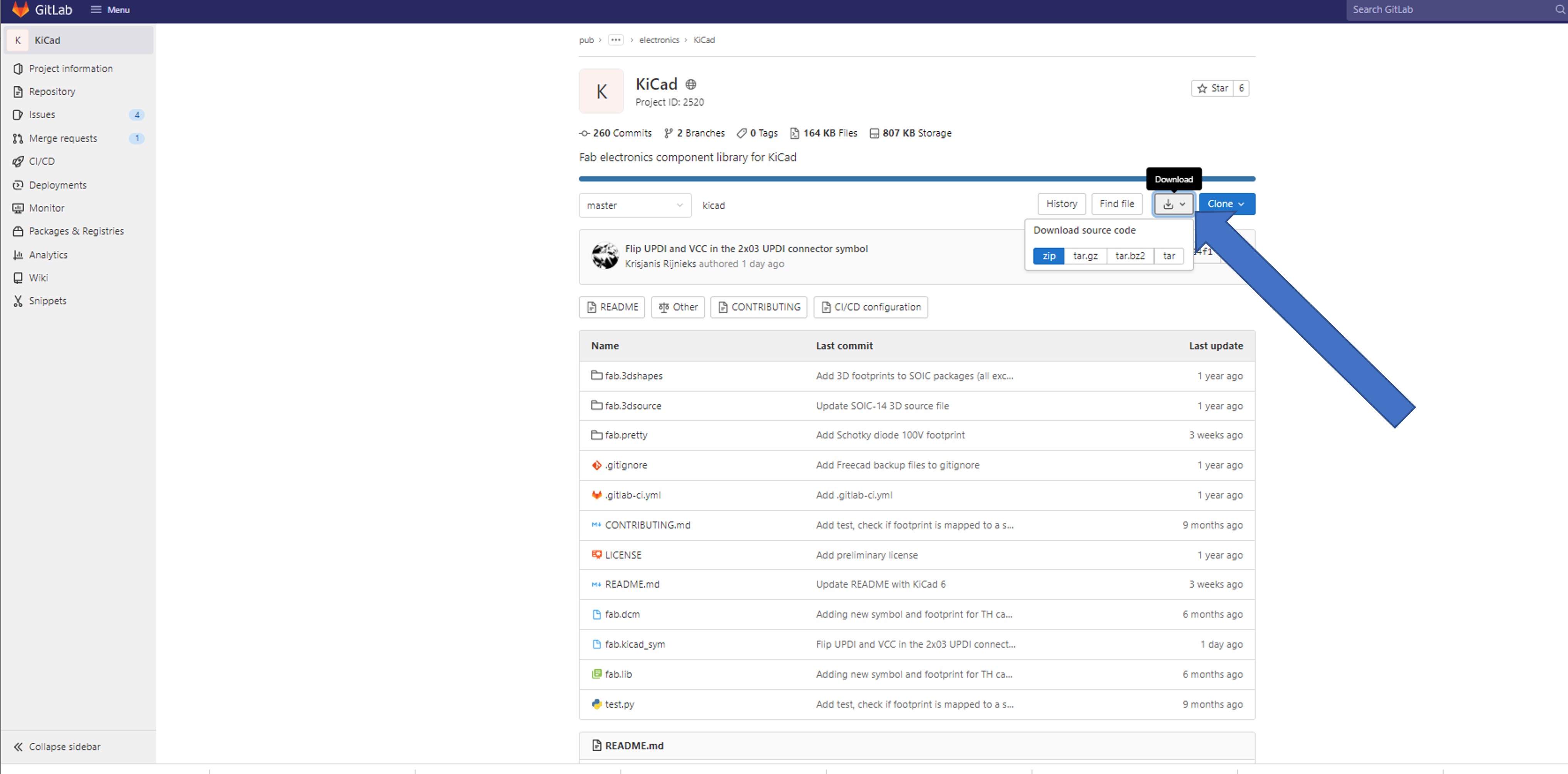Screen dimensions: 1568x774
Task: Click the star count 6
Action: pyautogui.click(x=1241, y=88)
